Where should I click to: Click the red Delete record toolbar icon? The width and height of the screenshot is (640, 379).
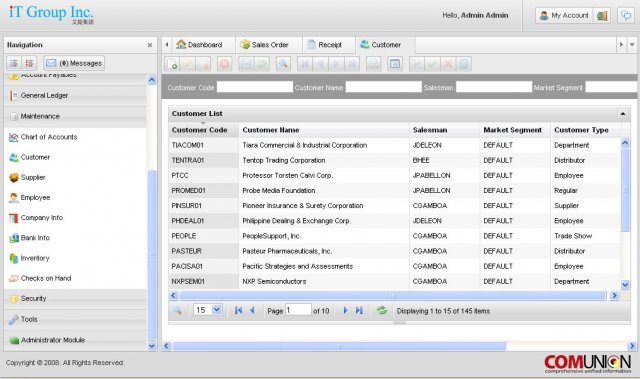tap(224, 64)
